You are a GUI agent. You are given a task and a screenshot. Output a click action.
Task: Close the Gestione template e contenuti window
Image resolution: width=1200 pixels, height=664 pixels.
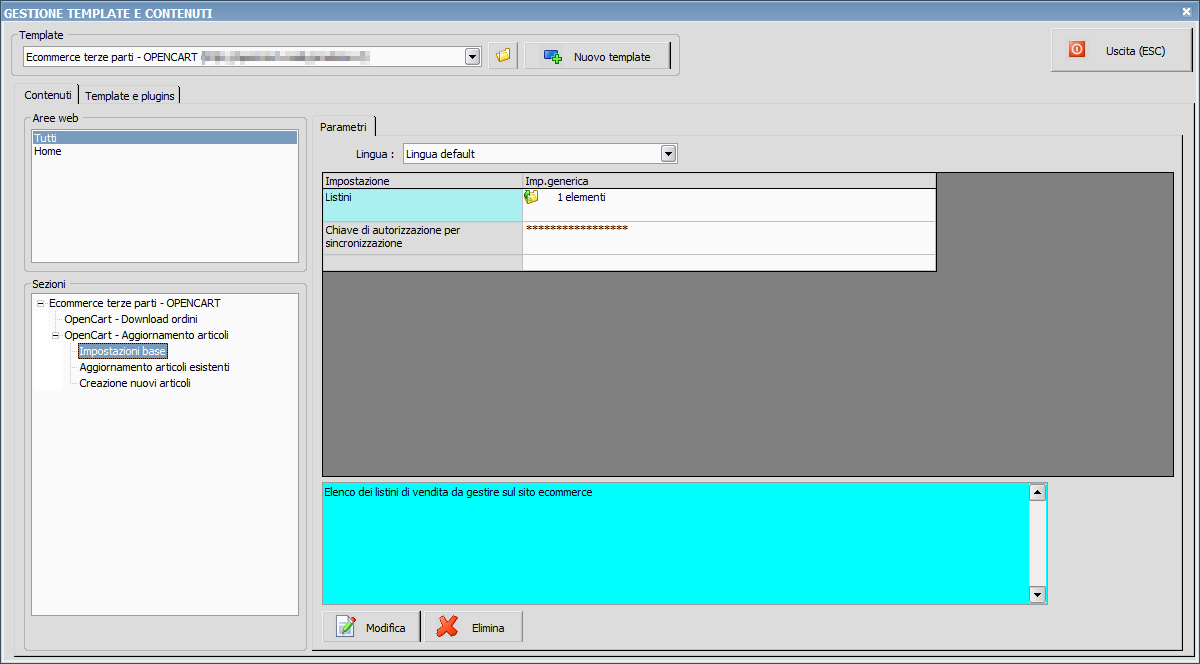point(1186,12)
